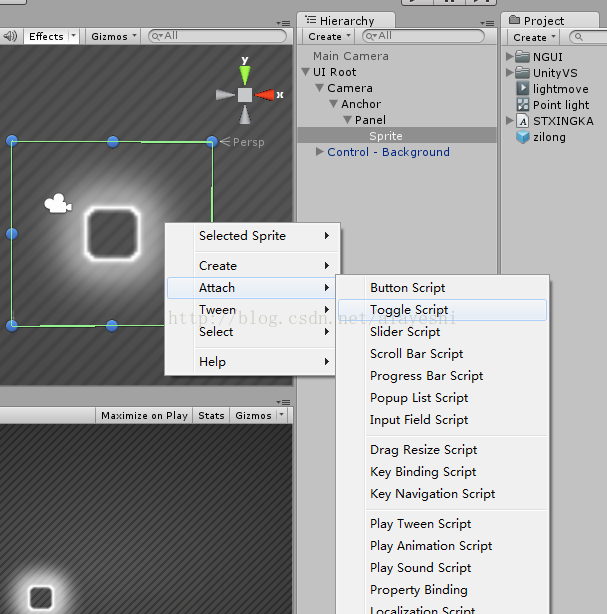Expand the Control - Background node
Screen dimensions: 607x614
[320, 152]
